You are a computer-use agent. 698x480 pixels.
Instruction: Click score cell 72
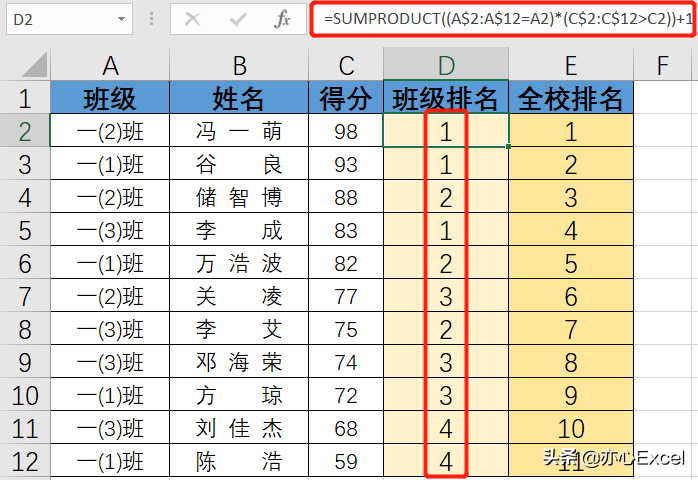346,394
